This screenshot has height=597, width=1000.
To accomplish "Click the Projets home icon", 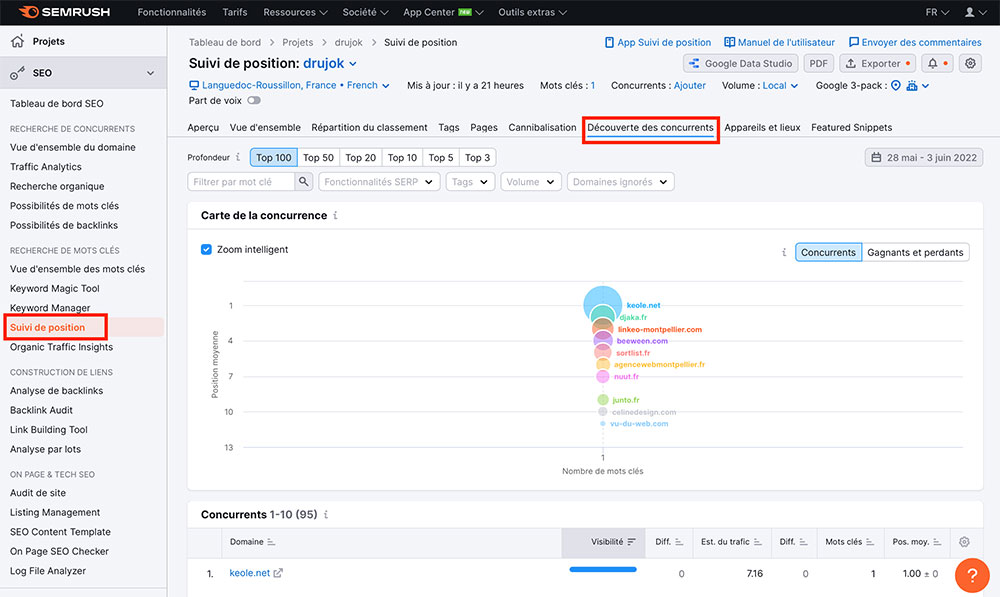I will (x=17, y=41).
